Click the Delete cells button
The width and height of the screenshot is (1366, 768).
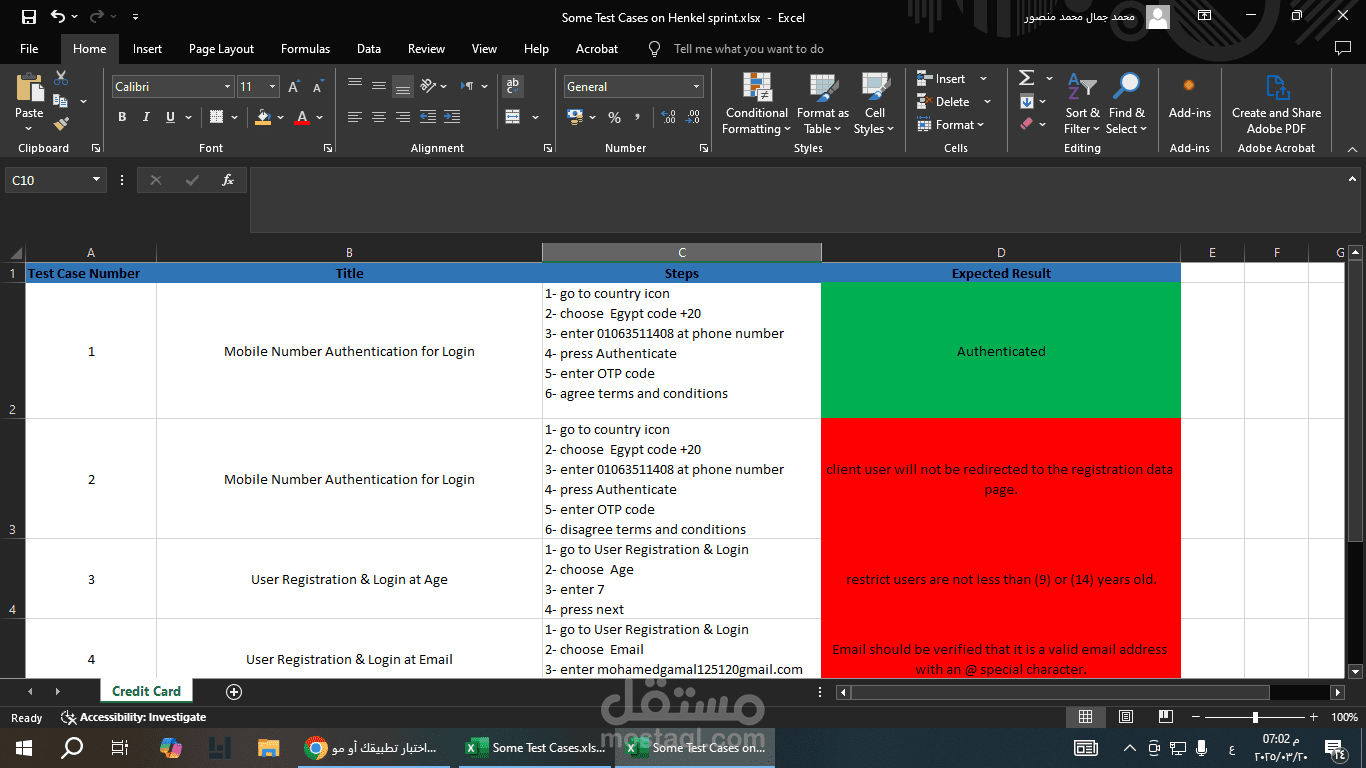point(942,102)
